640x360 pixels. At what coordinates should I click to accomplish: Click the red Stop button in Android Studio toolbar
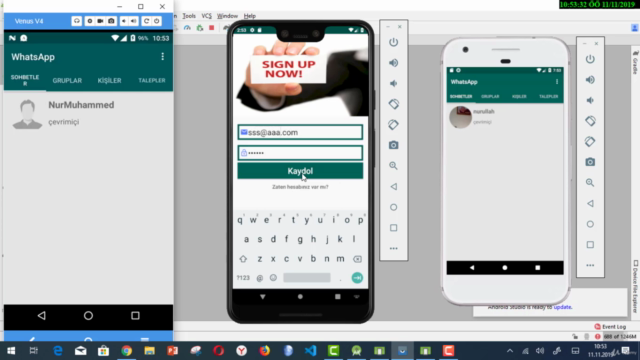(211, 28)
